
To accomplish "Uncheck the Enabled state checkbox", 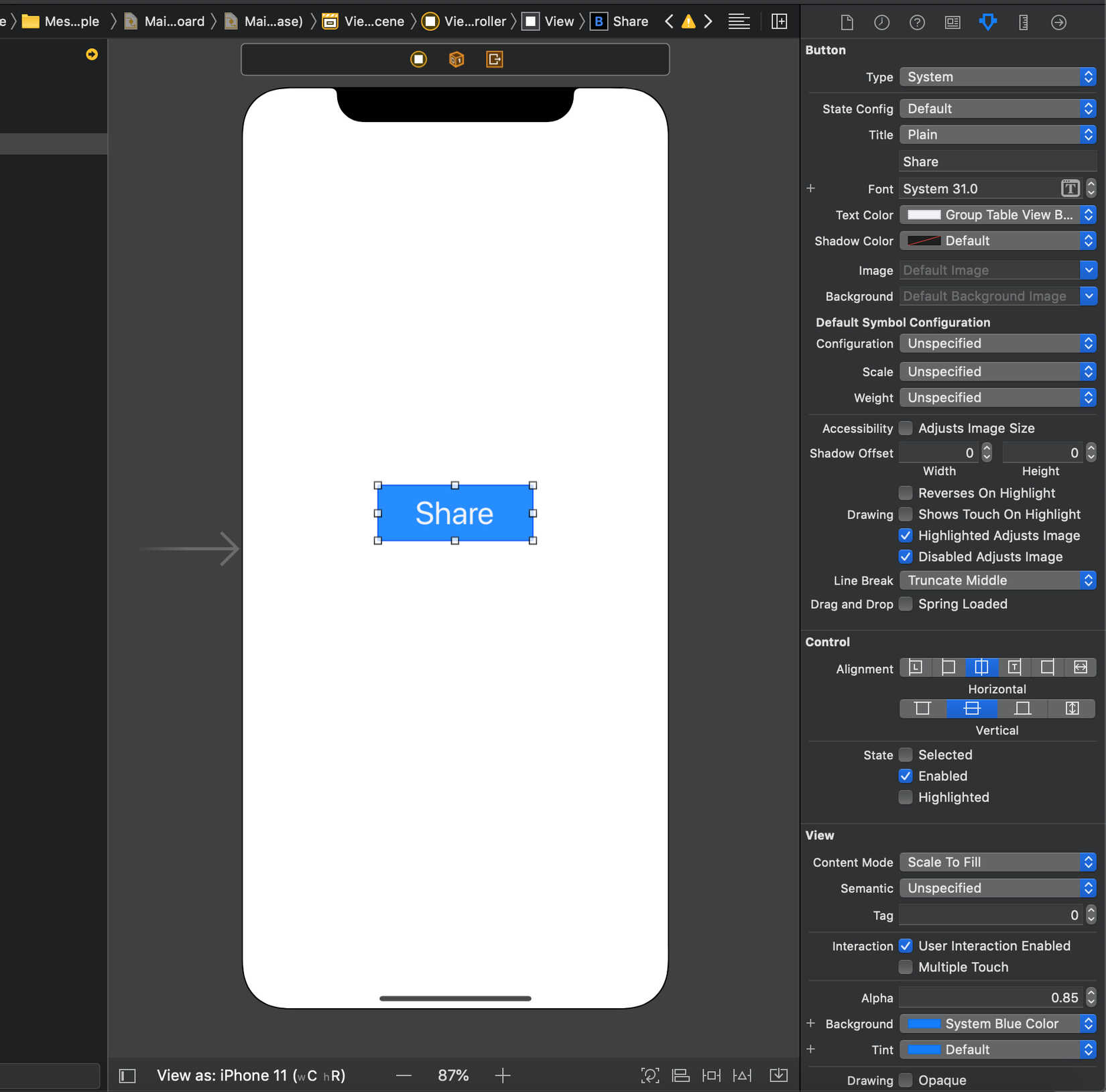I will (906, 776).
